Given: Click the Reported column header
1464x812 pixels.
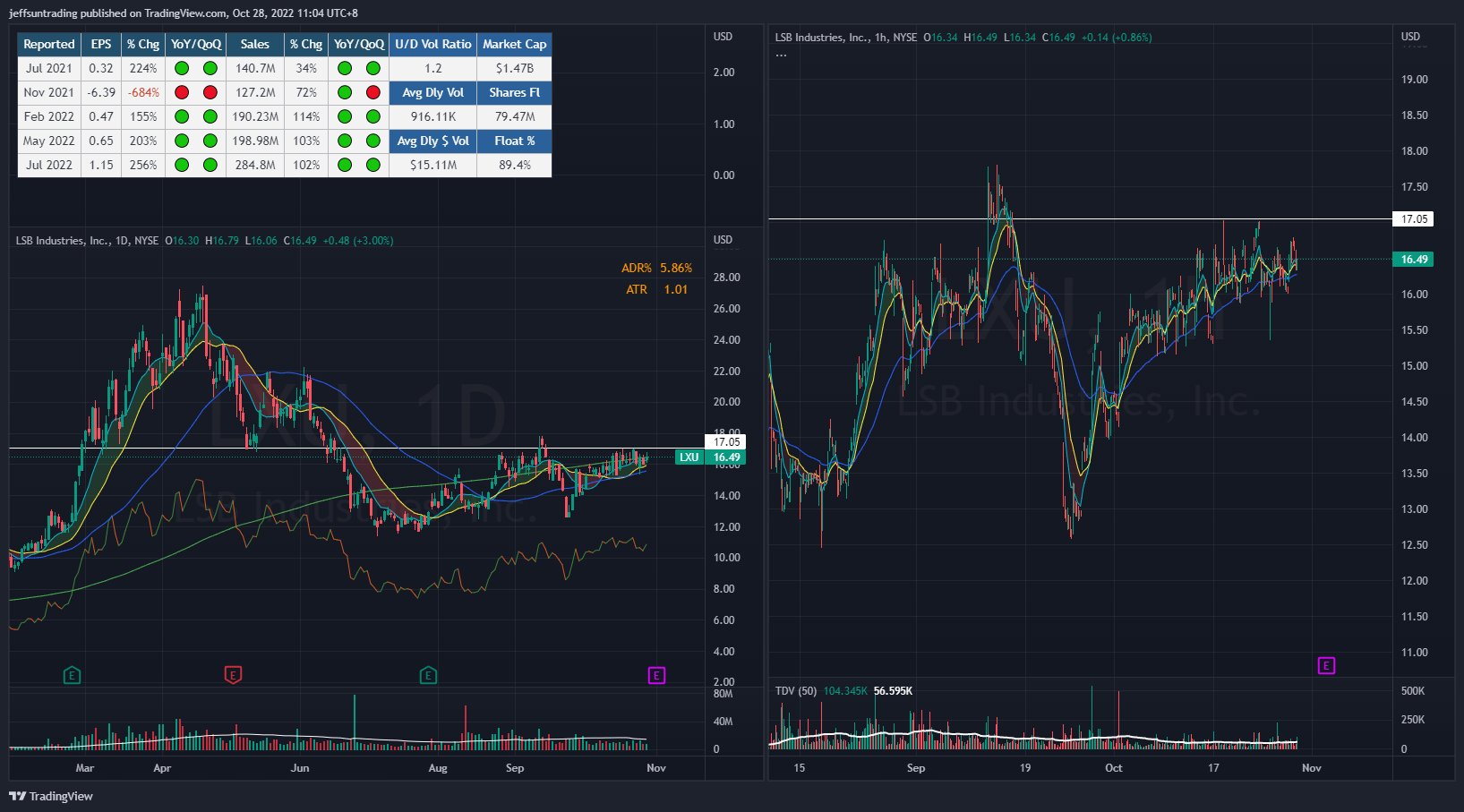Looking at the screenshot, I should (49, 44).
